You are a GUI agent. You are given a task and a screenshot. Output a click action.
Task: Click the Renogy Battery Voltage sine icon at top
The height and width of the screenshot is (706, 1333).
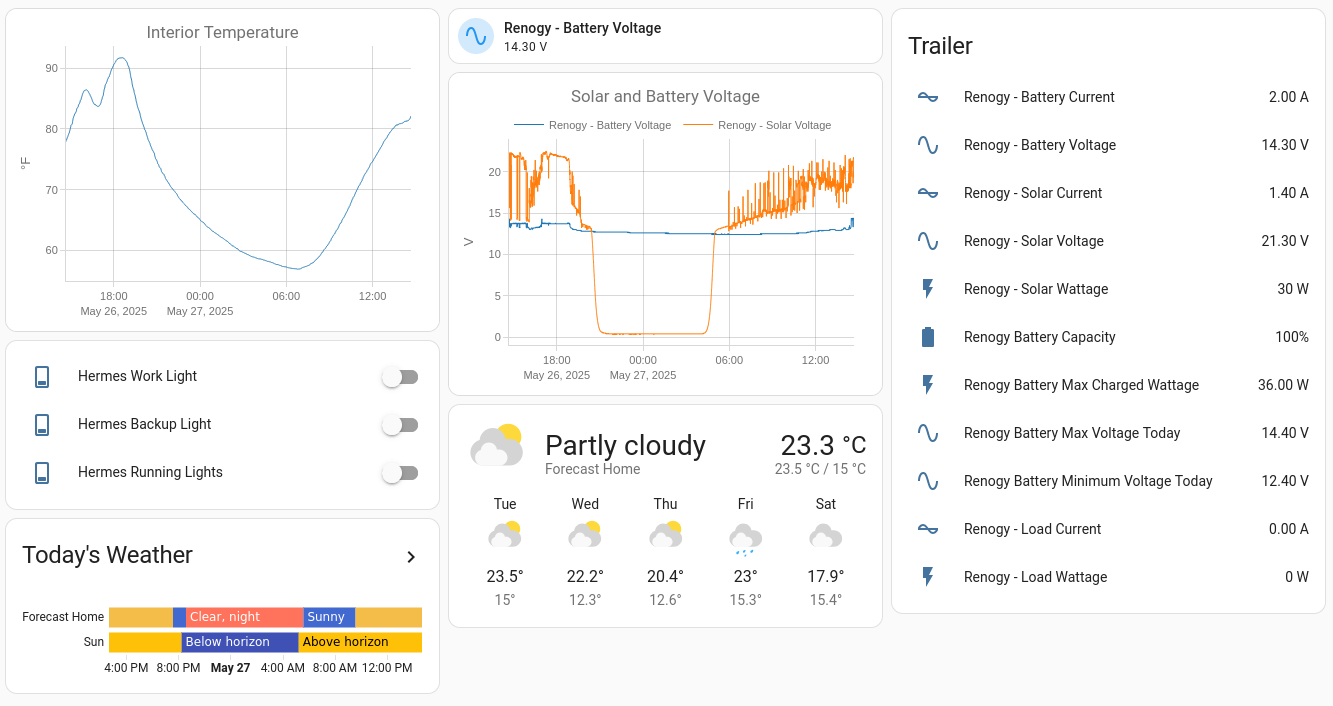pyautogui.click(x=476, y=36)
